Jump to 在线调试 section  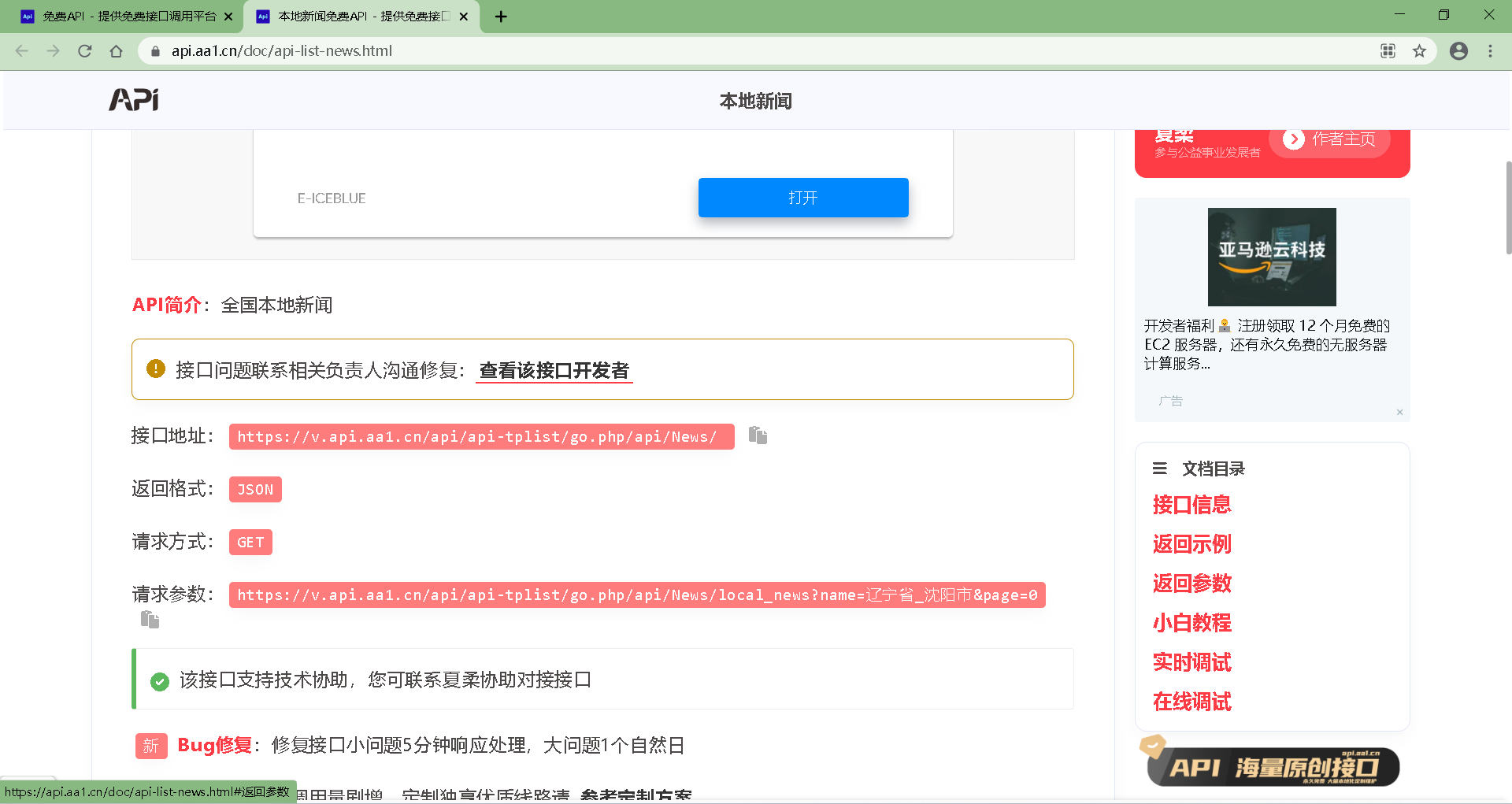pos(1191,702)
